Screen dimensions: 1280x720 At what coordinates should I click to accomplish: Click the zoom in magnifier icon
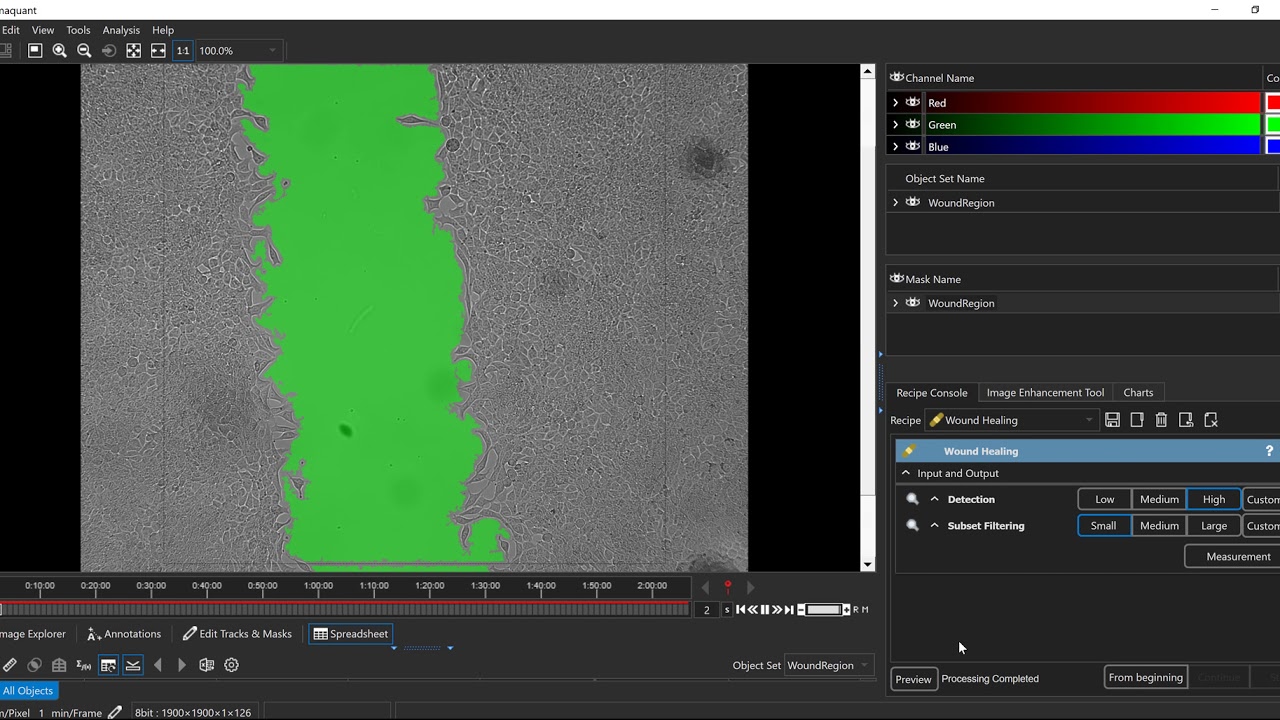coord(59,50)
